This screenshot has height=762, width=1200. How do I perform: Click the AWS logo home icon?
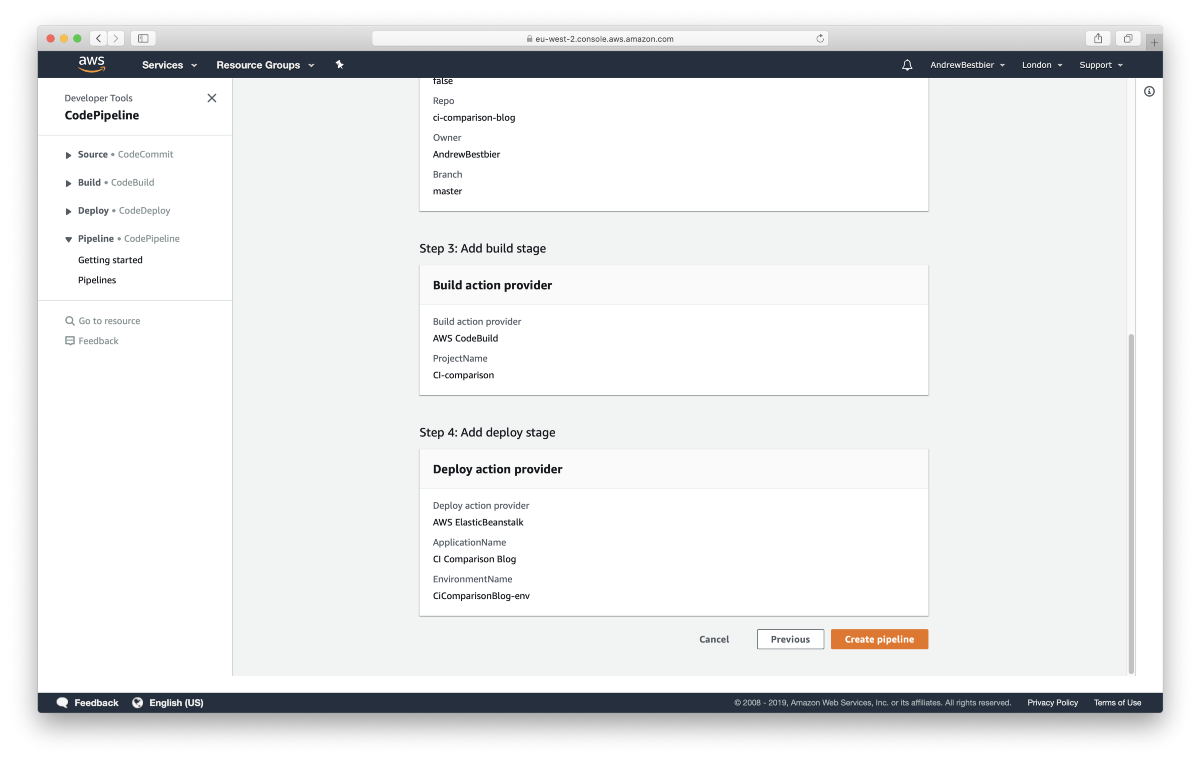[x=92, y=64]
